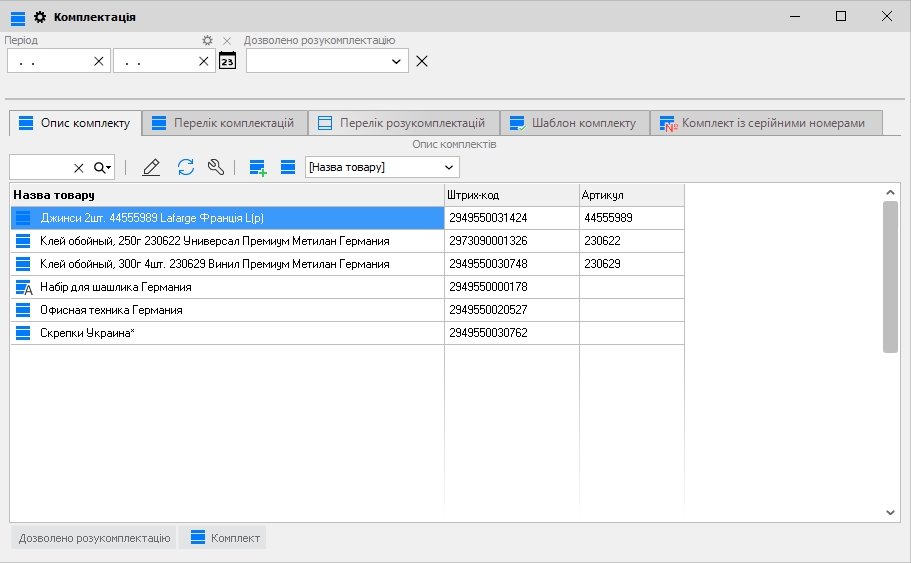Click the gear icon above the period fields
Screen dimensions: 911x563
click(207, 41)
